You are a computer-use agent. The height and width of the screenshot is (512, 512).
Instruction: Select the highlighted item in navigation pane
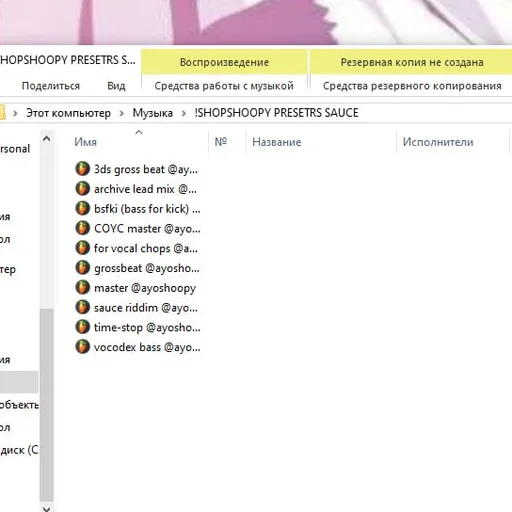19,382
